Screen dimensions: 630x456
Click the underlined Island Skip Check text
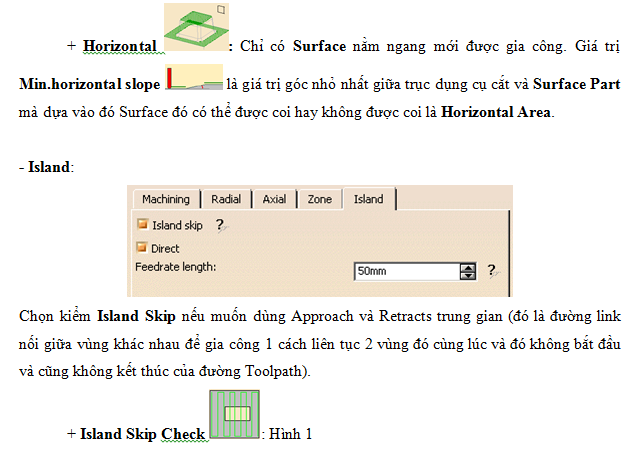142,434
